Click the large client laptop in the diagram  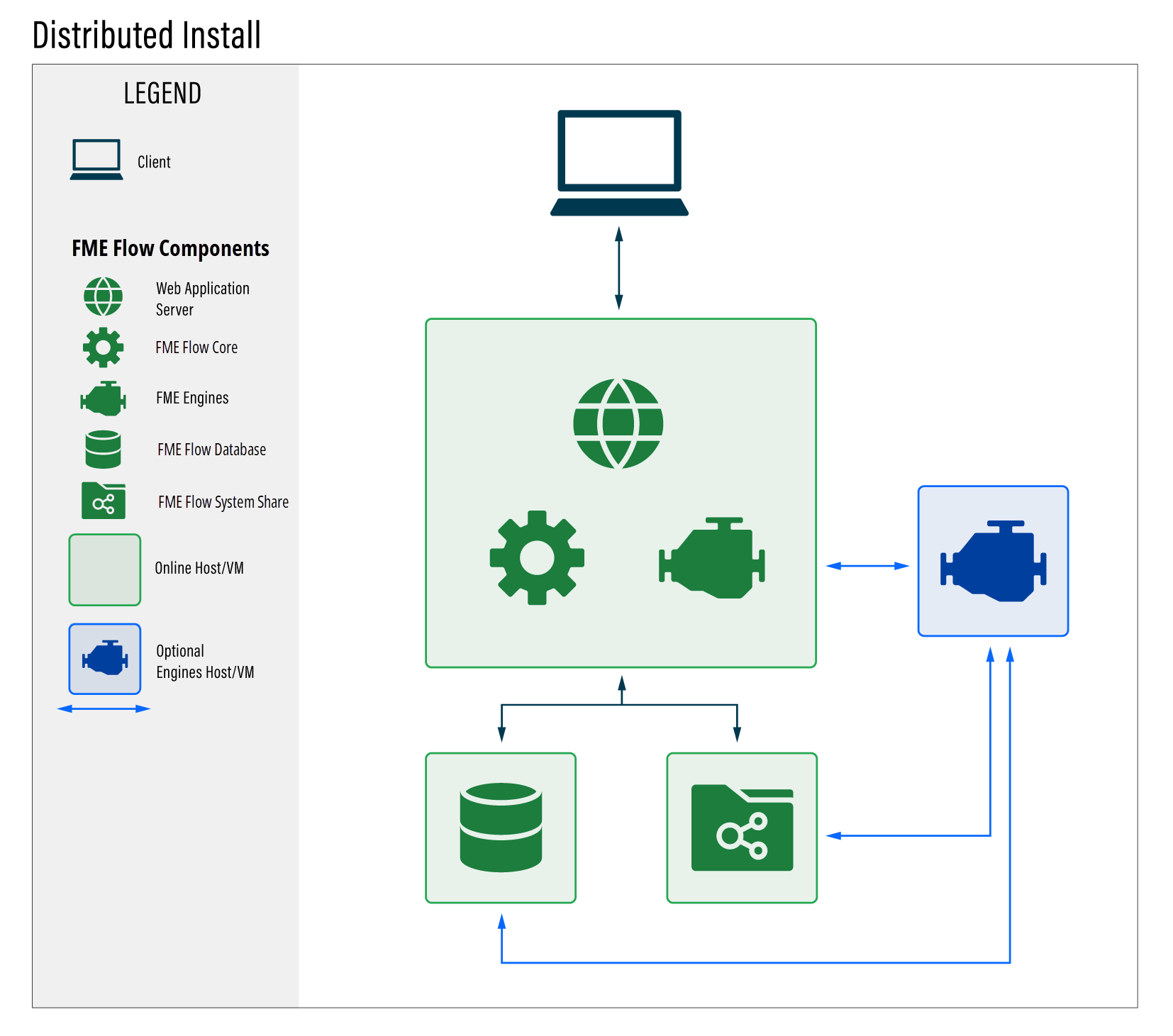(x=619, y=162)
